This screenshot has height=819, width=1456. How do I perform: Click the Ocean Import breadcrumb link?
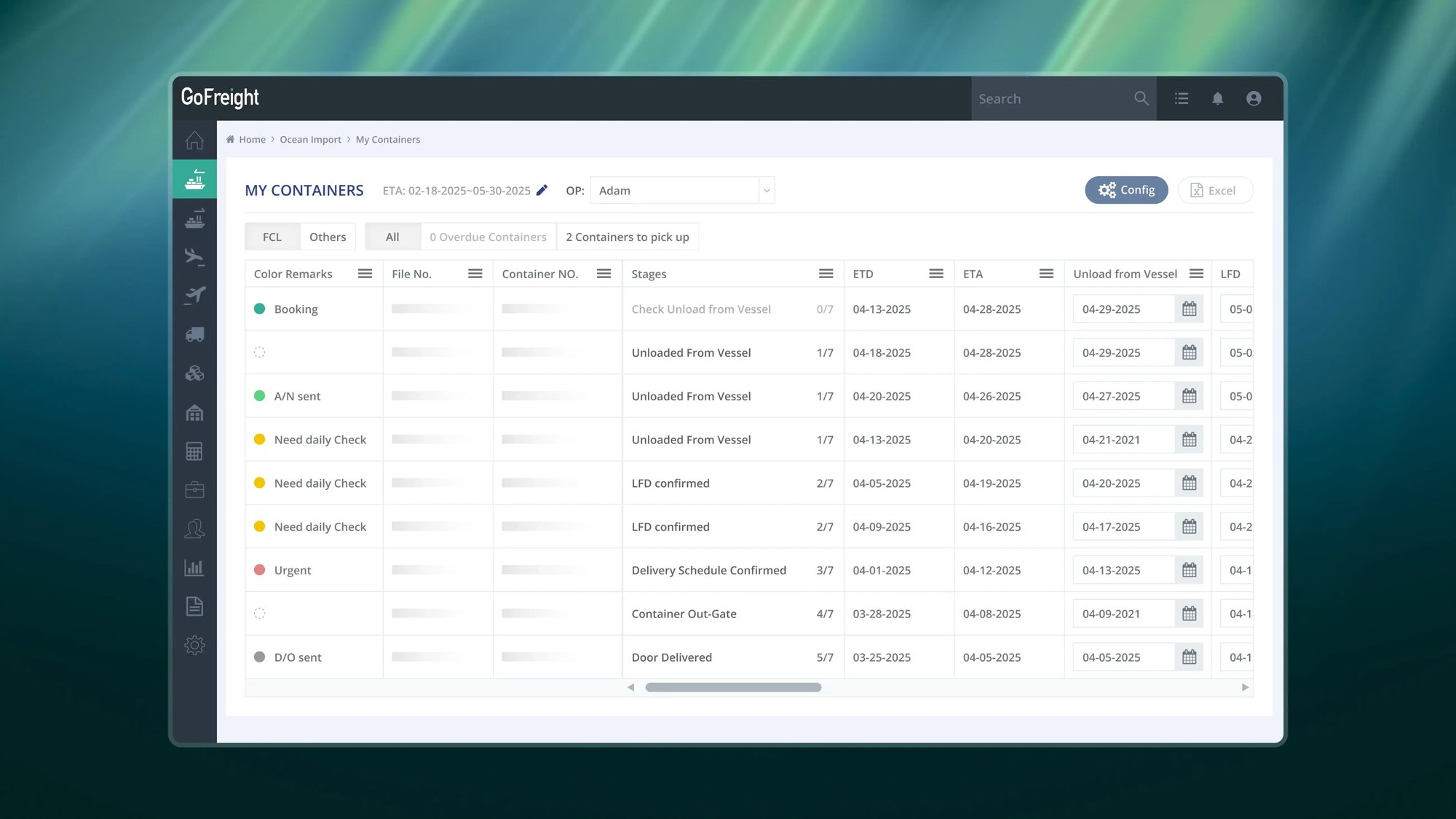(310, 140)
